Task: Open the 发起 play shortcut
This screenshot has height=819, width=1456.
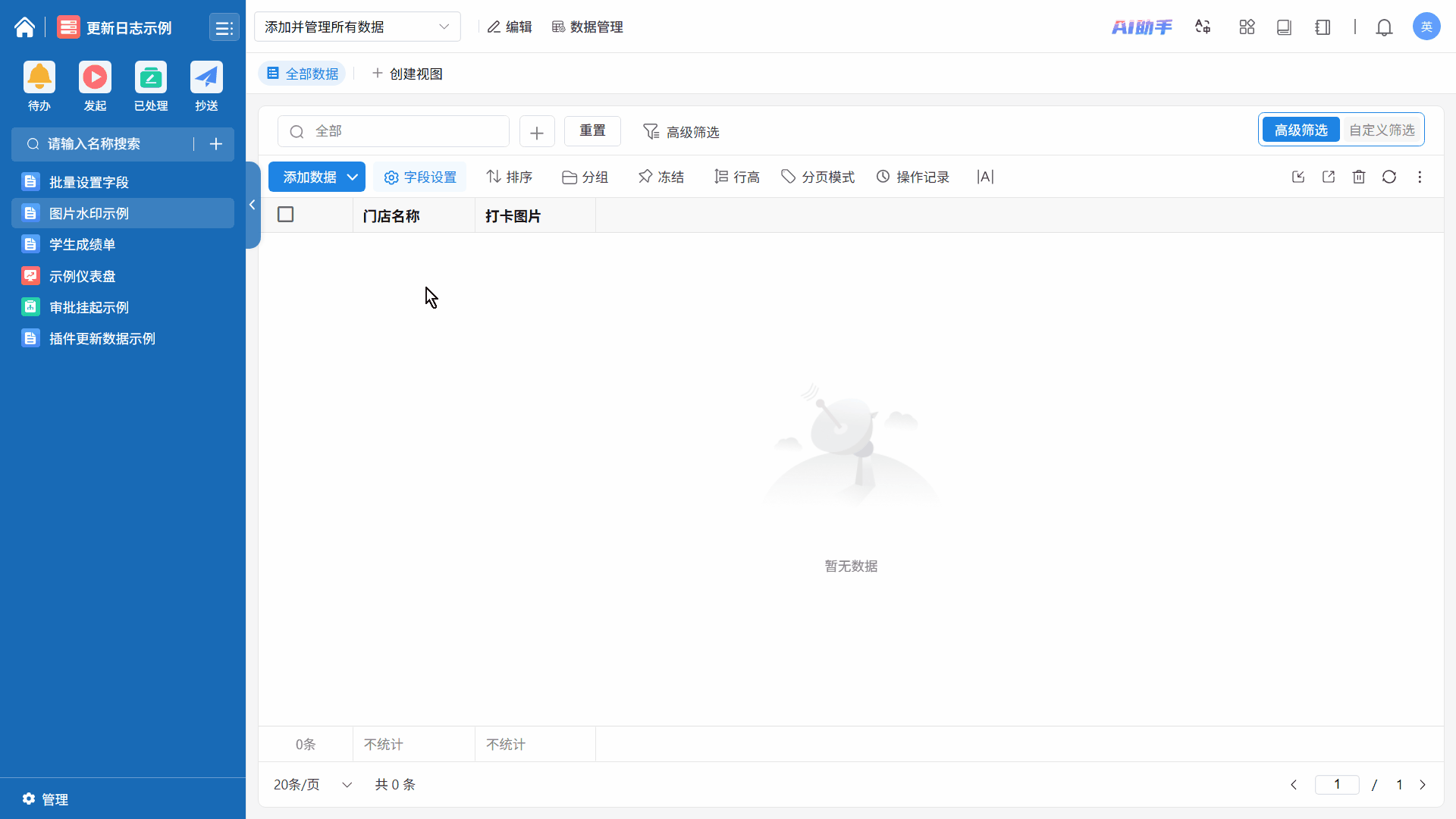Action: (x=95, y=78)
